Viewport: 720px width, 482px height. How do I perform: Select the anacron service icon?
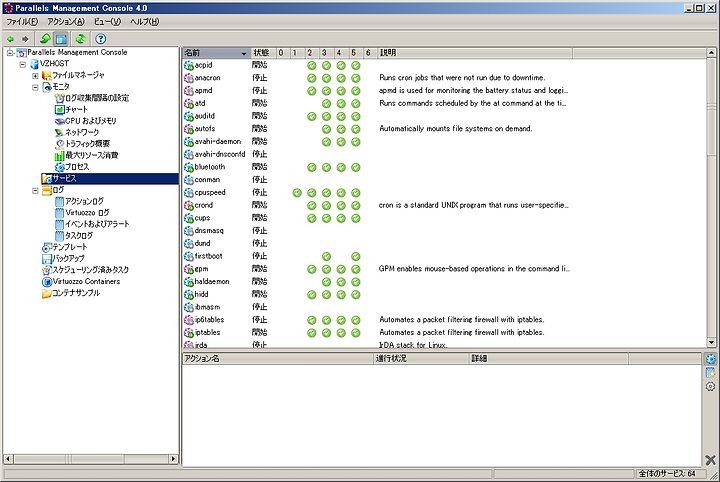(188, 78)
